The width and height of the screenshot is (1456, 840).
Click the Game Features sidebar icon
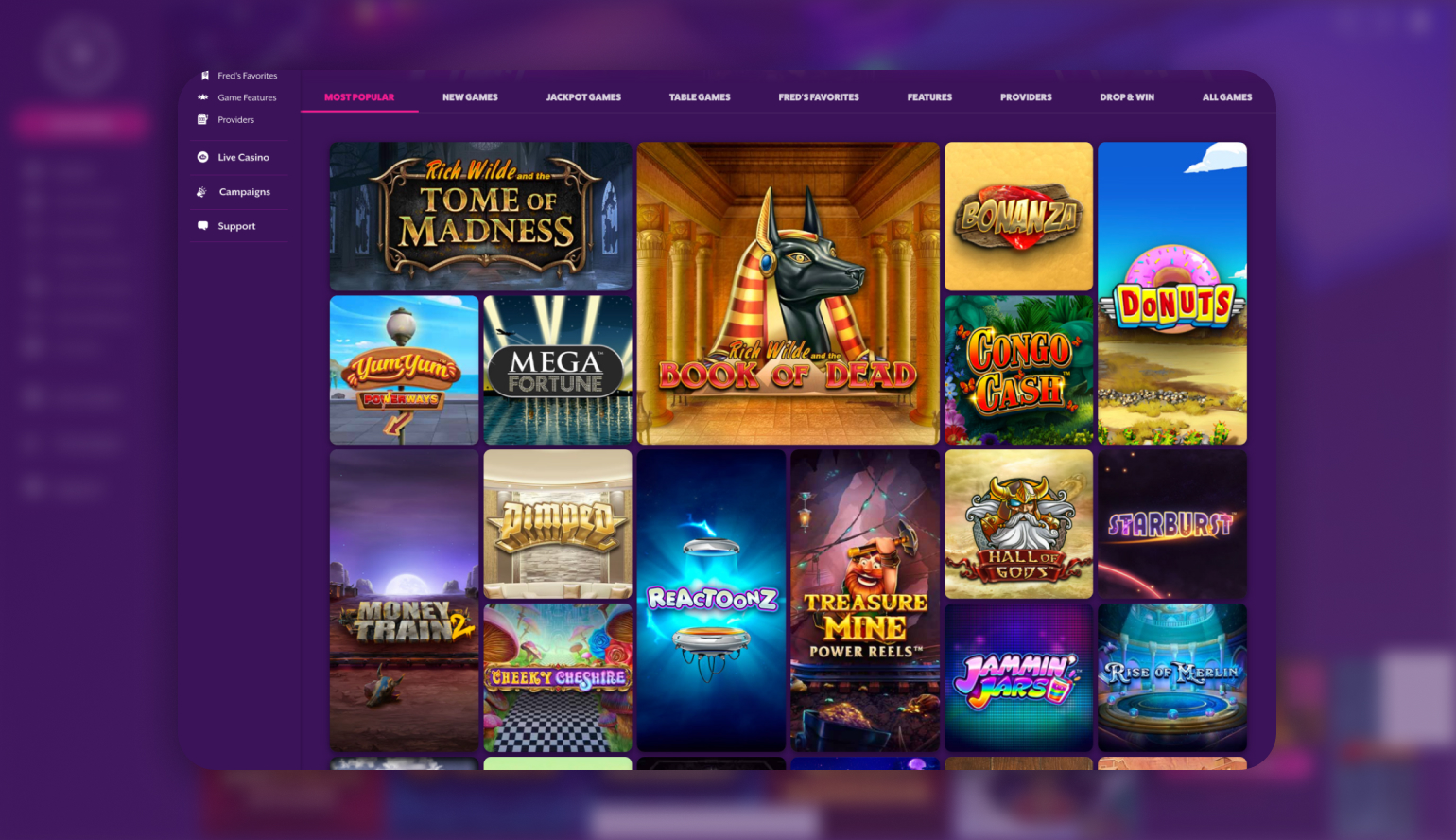point(202,97)
